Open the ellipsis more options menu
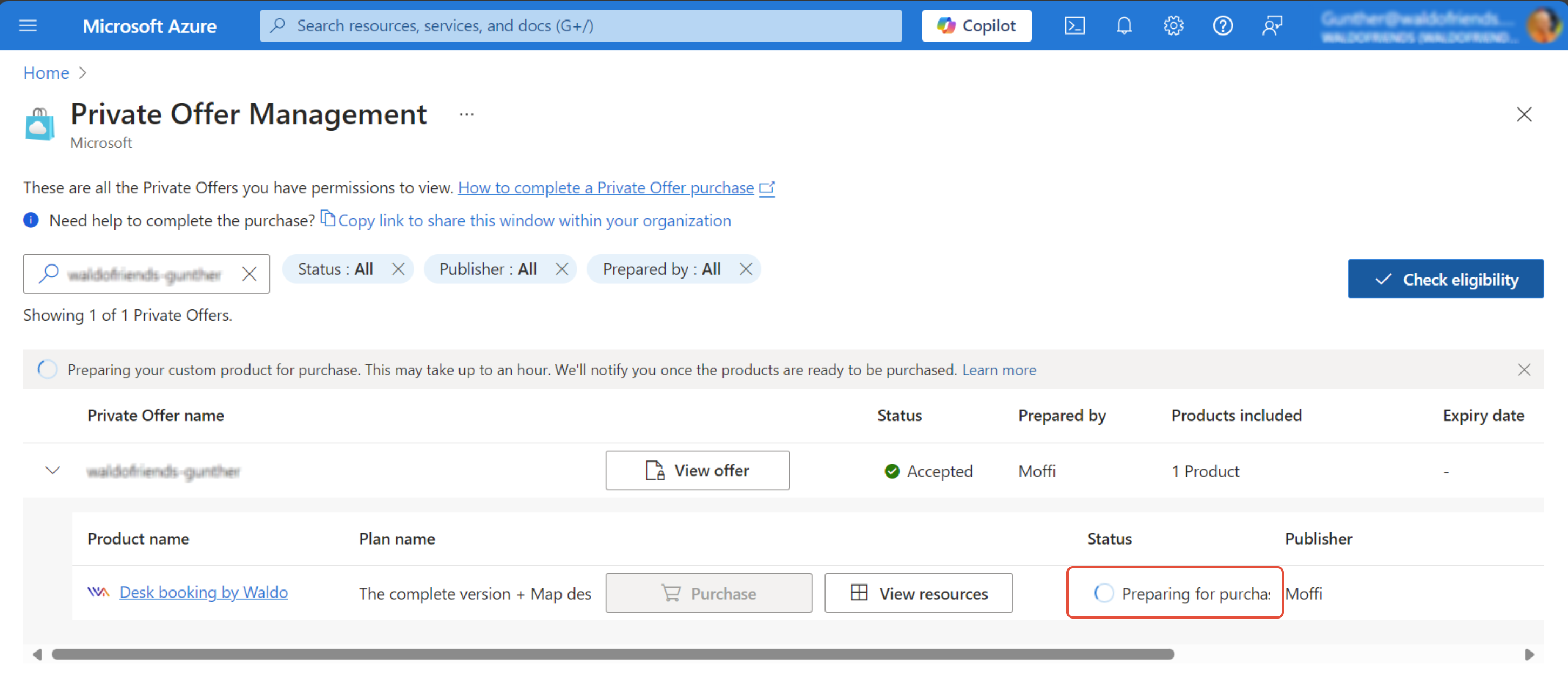Screen dimensions: 1568x699 point(467,114)
